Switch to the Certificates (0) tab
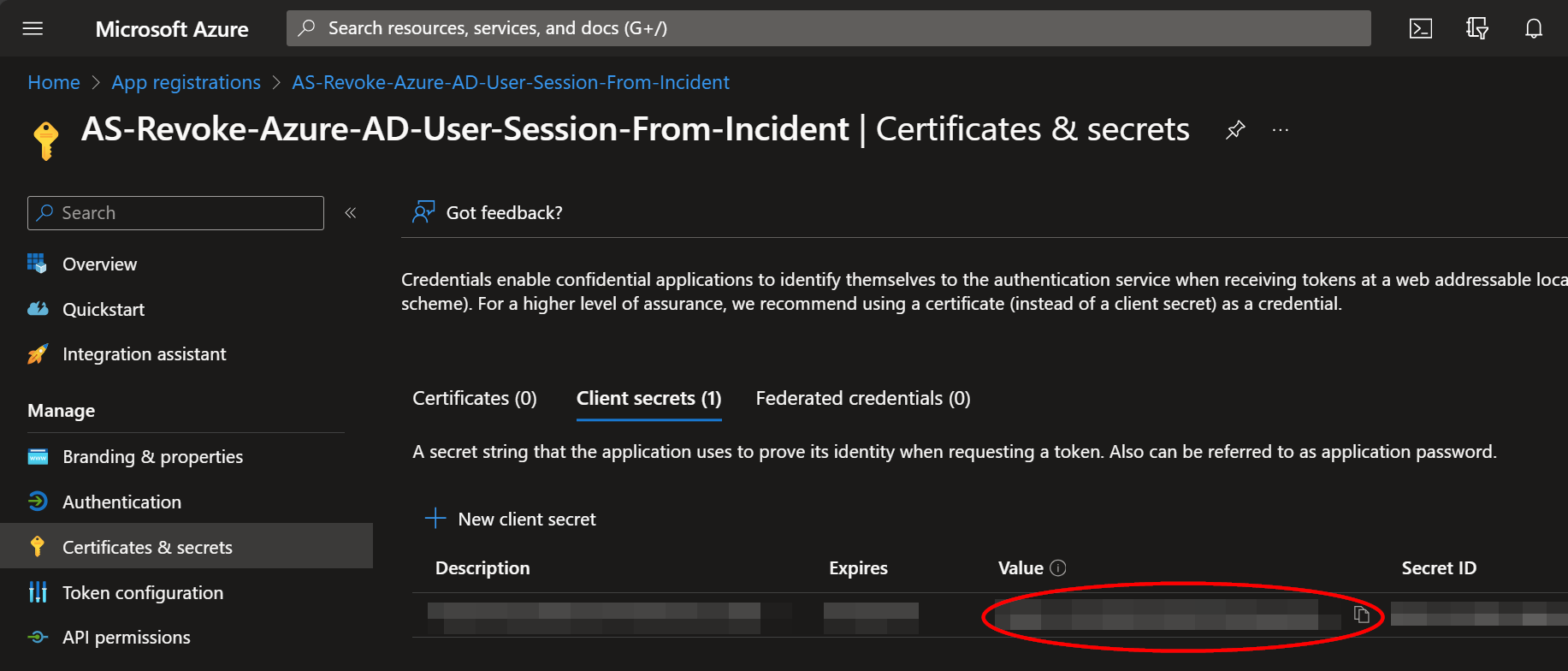This screenshot has width=1568, height=671. click(x=475, y=398)
